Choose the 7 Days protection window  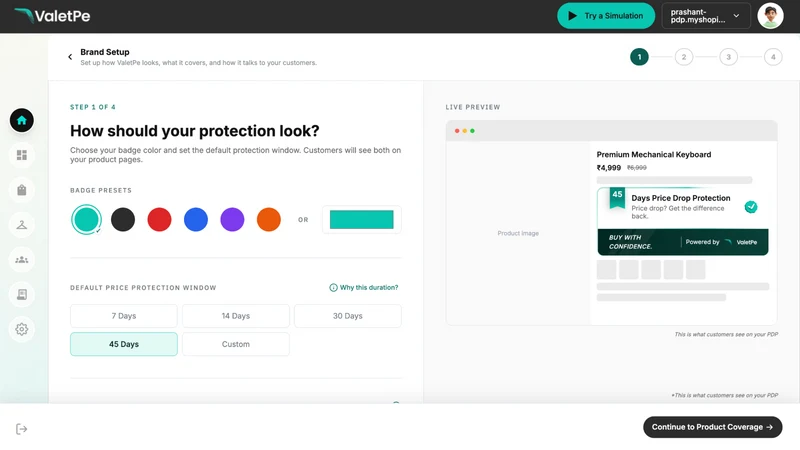tap(124, 316)
